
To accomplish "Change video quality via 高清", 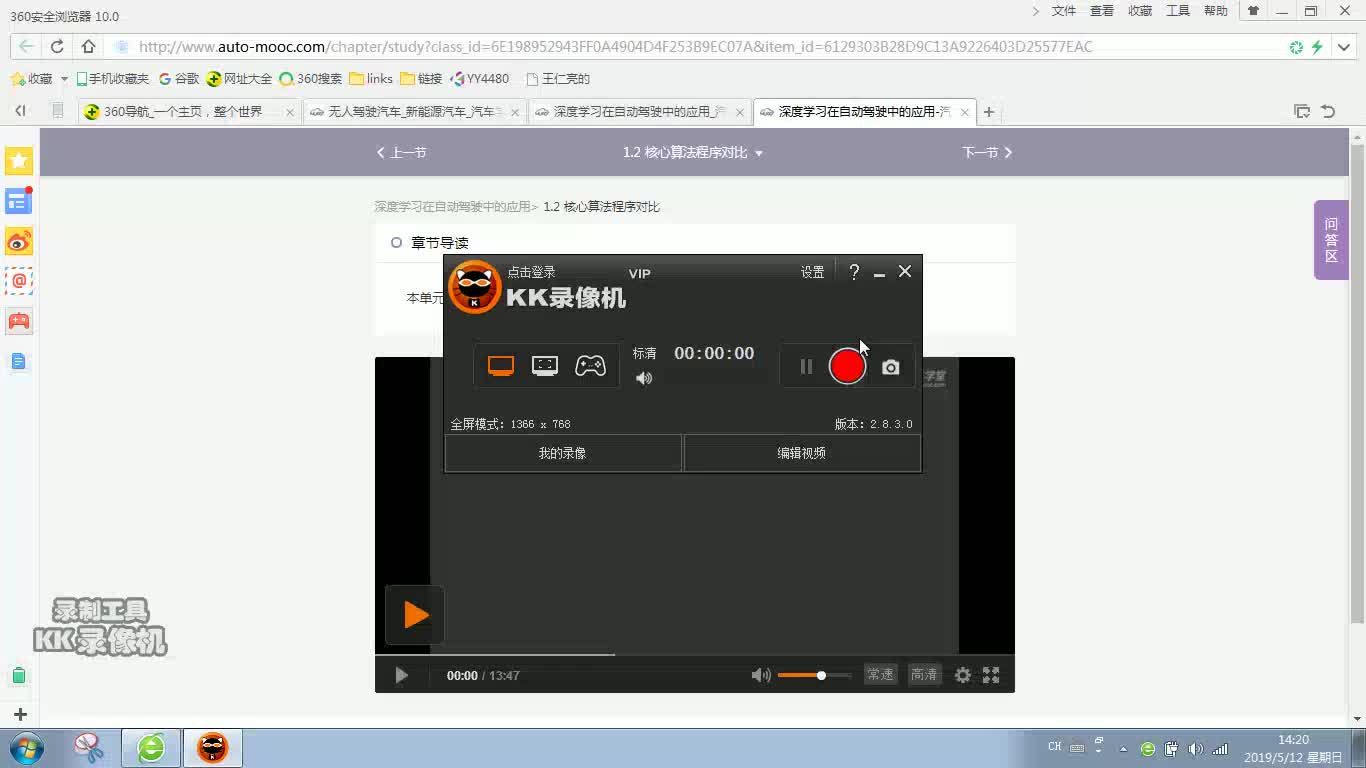I will click(924, 675).
